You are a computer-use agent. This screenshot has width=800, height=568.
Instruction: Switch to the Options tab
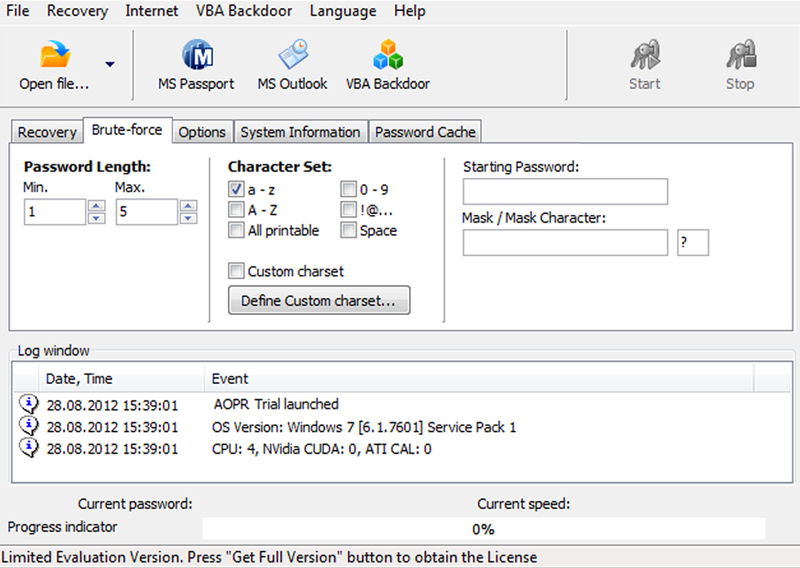(202, 132)
